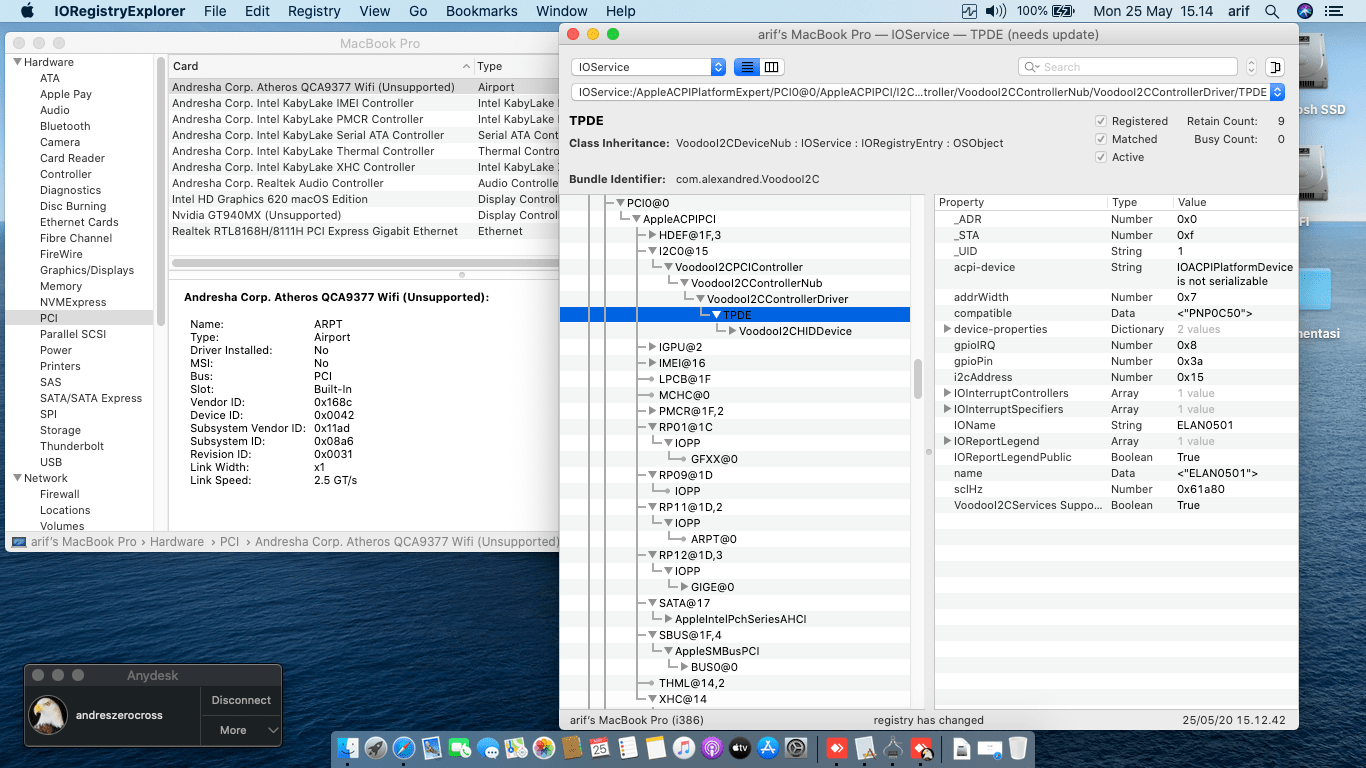Open System Information icon in the dock
This screenshot has width=1366, height=768.
892,748
